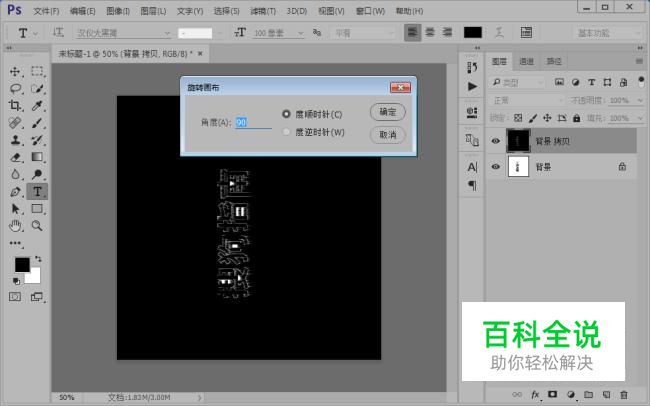This screenshot has height=406, width=650.
Task: Open the layer opacity dropdown
Action: [x=640, y=100]
